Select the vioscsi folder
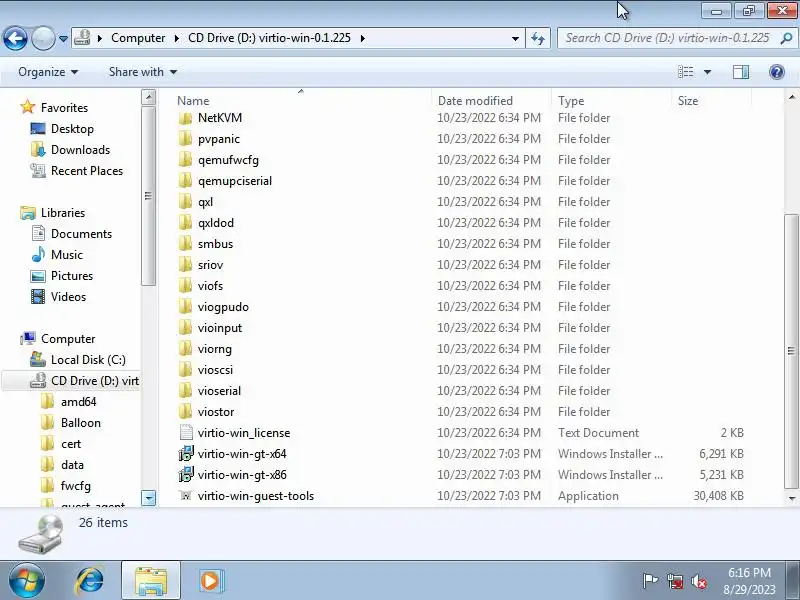800x600 pixels. [x=215, y=370]
